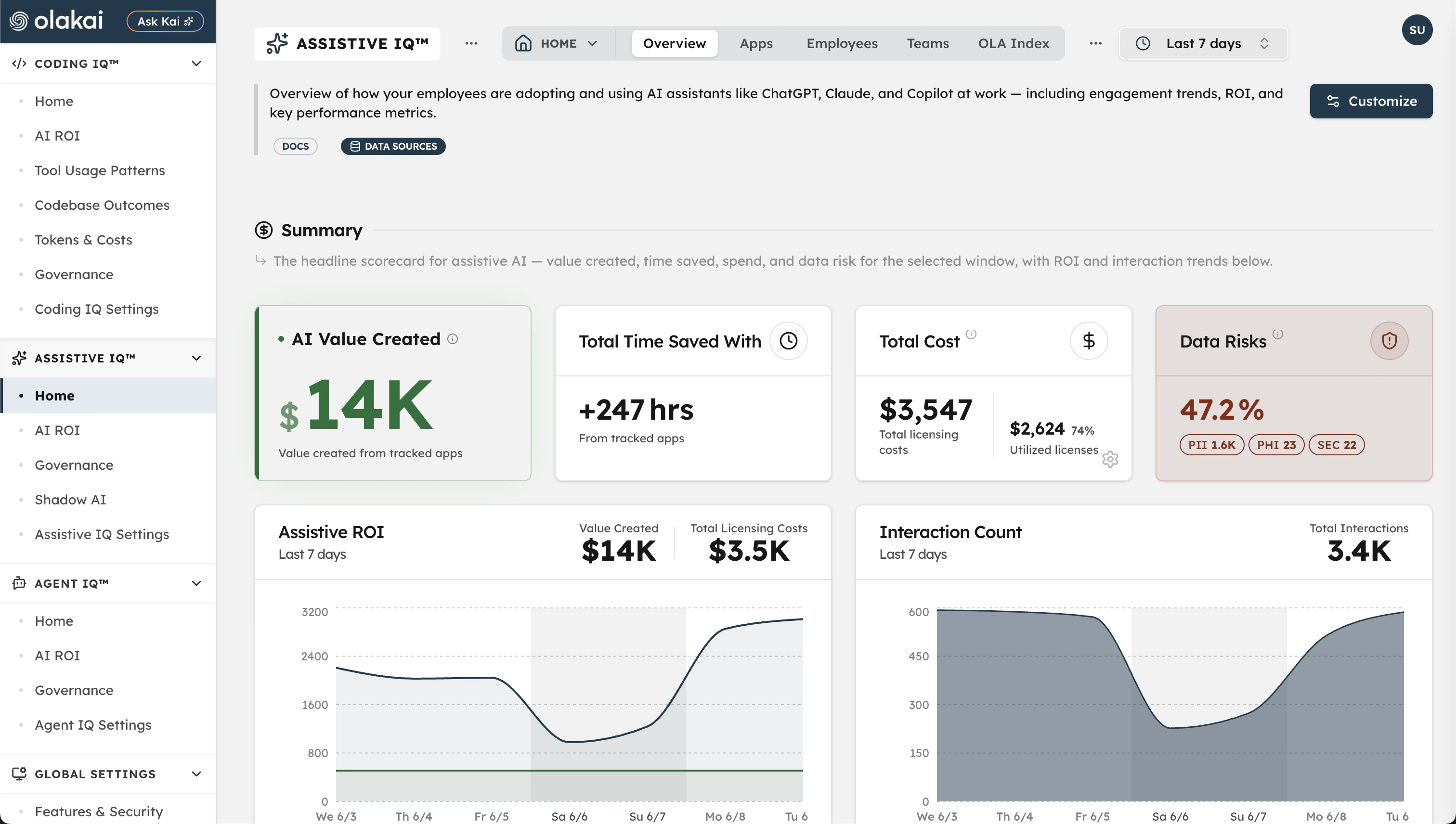Open Assistive IQ Settings
Viewport: 1456px width, 824px height.
[x=102, y=534]
